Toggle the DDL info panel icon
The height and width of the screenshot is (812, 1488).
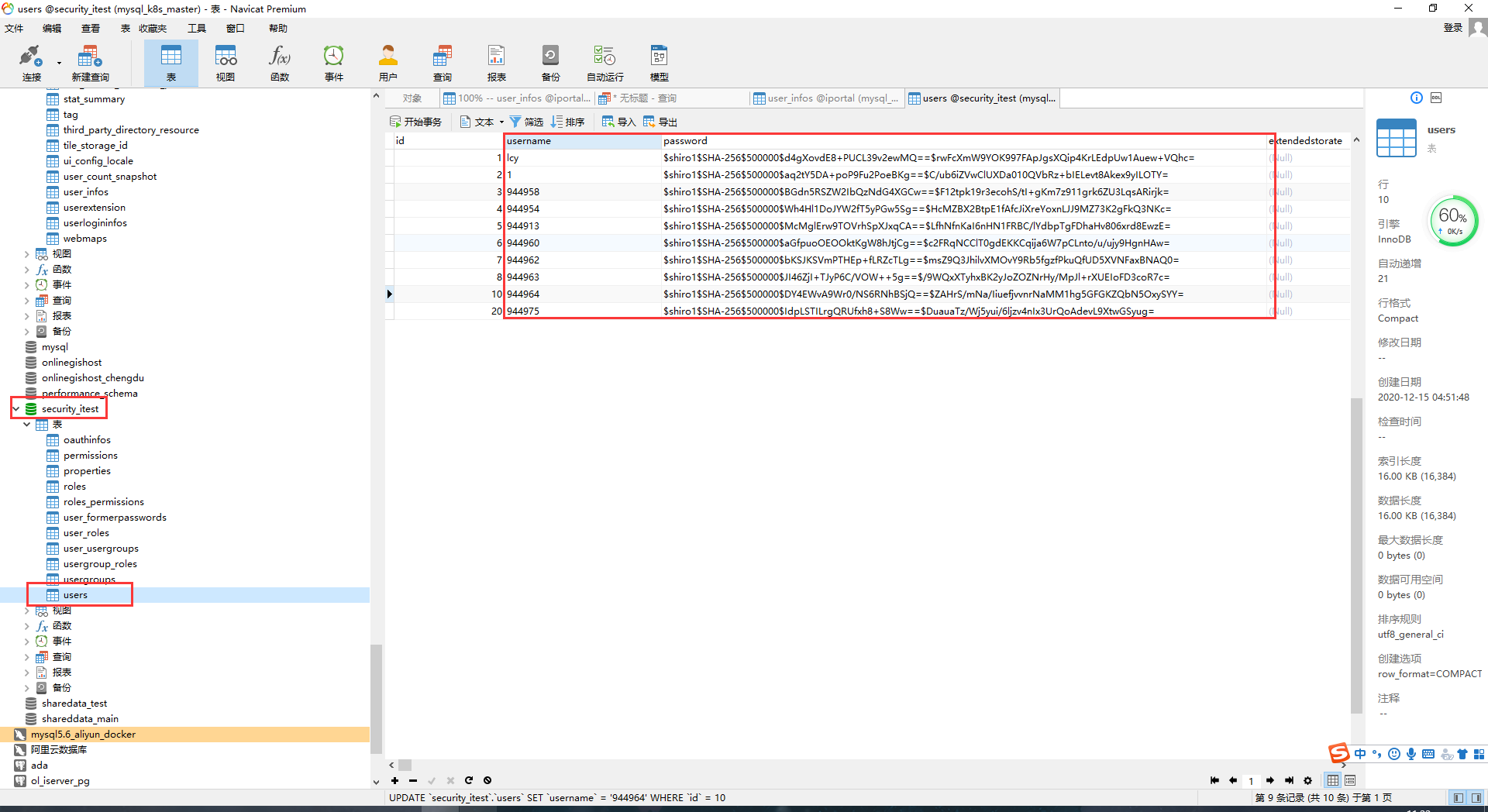click(x=1436, y=98)
